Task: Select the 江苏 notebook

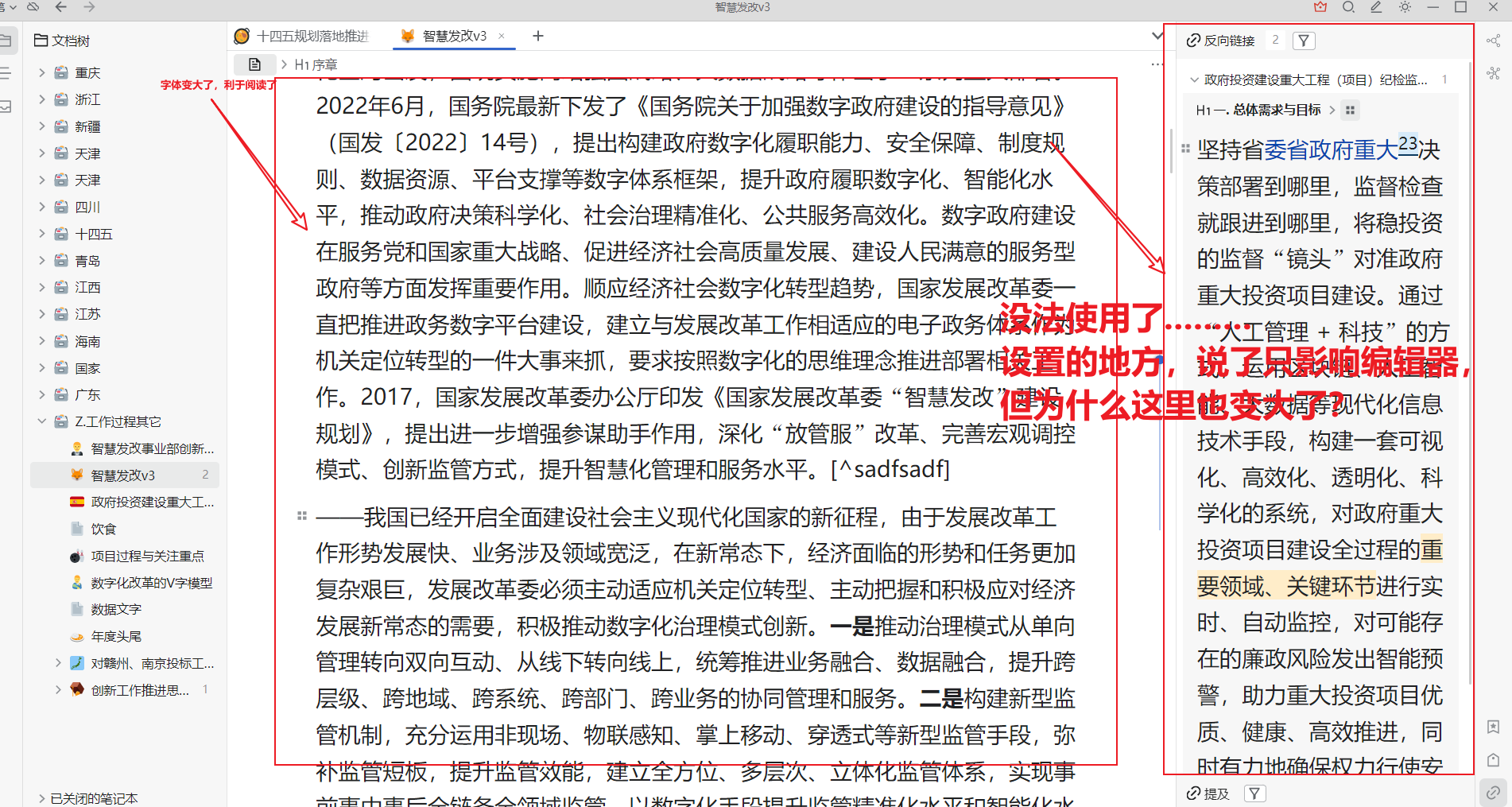Action: [x=87, y=314]
